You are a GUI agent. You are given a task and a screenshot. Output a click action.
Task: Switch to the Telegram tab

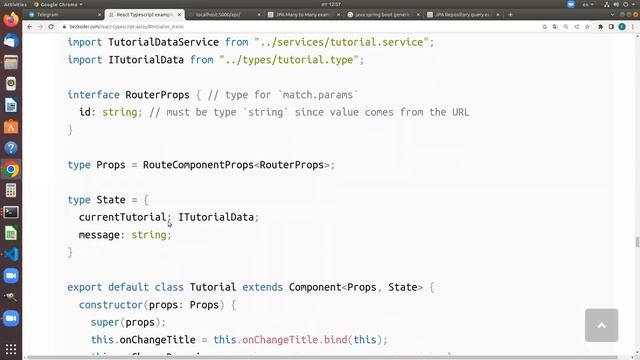[x=64, y=14]
